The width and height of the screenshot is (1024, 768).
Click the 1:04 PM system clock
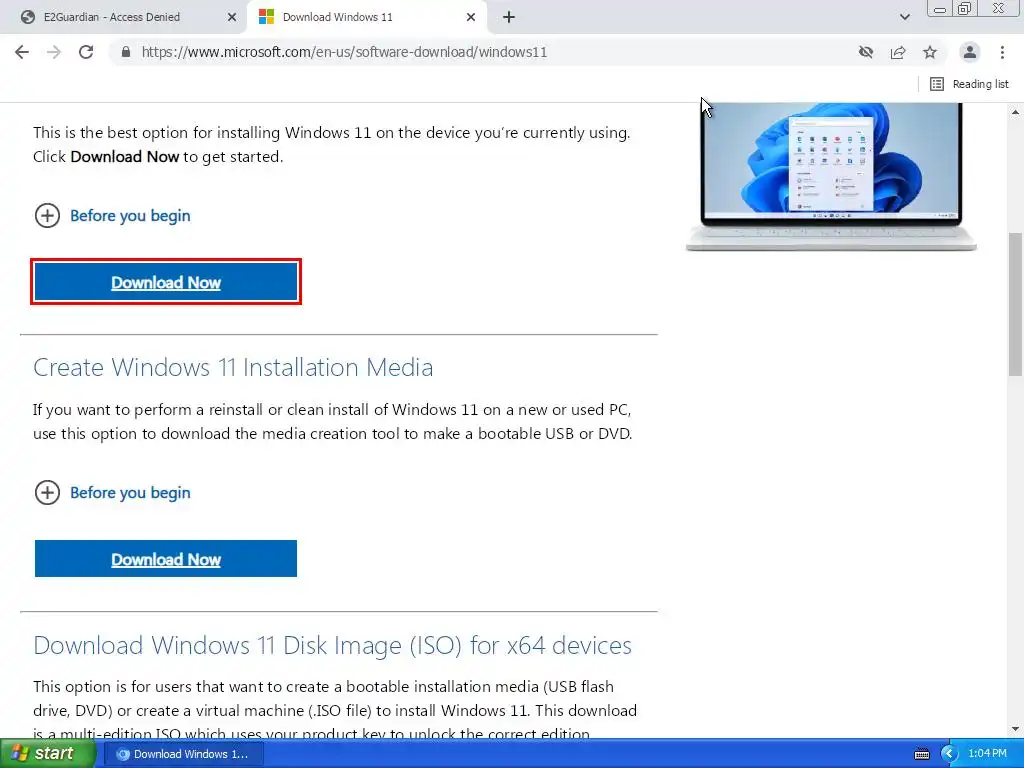pos(987,754)
